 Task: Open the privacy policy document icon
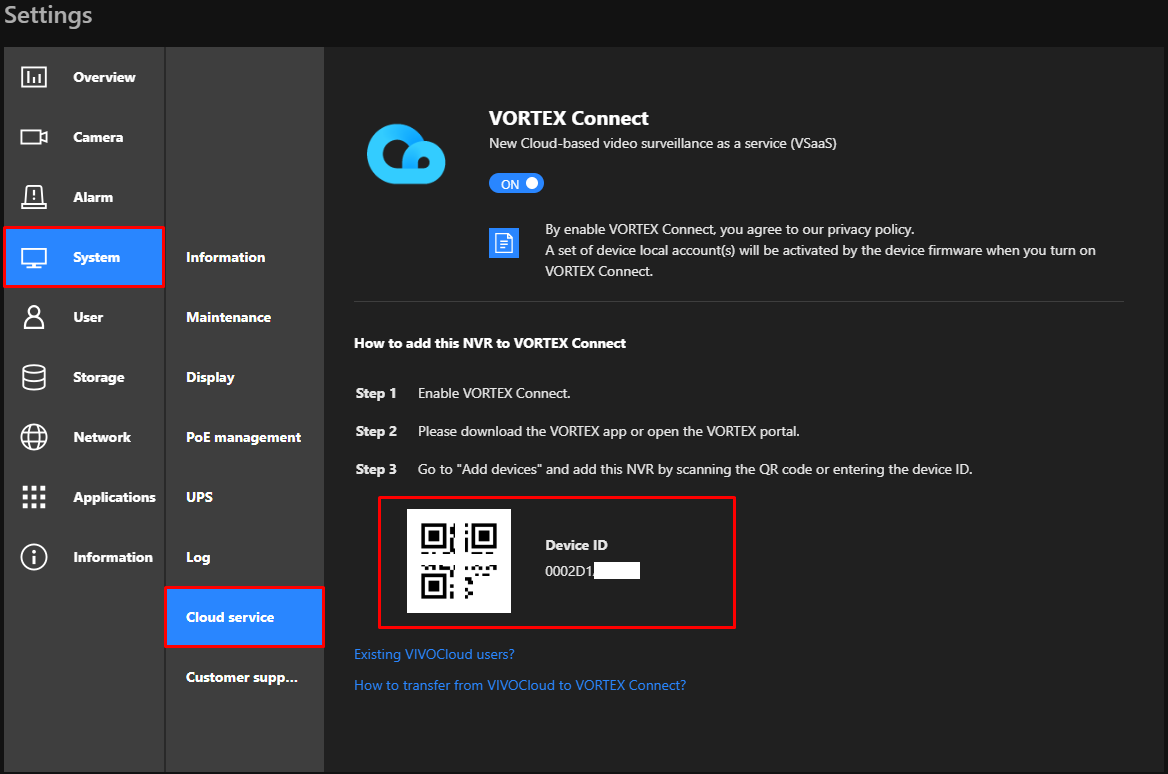point(504,242)
